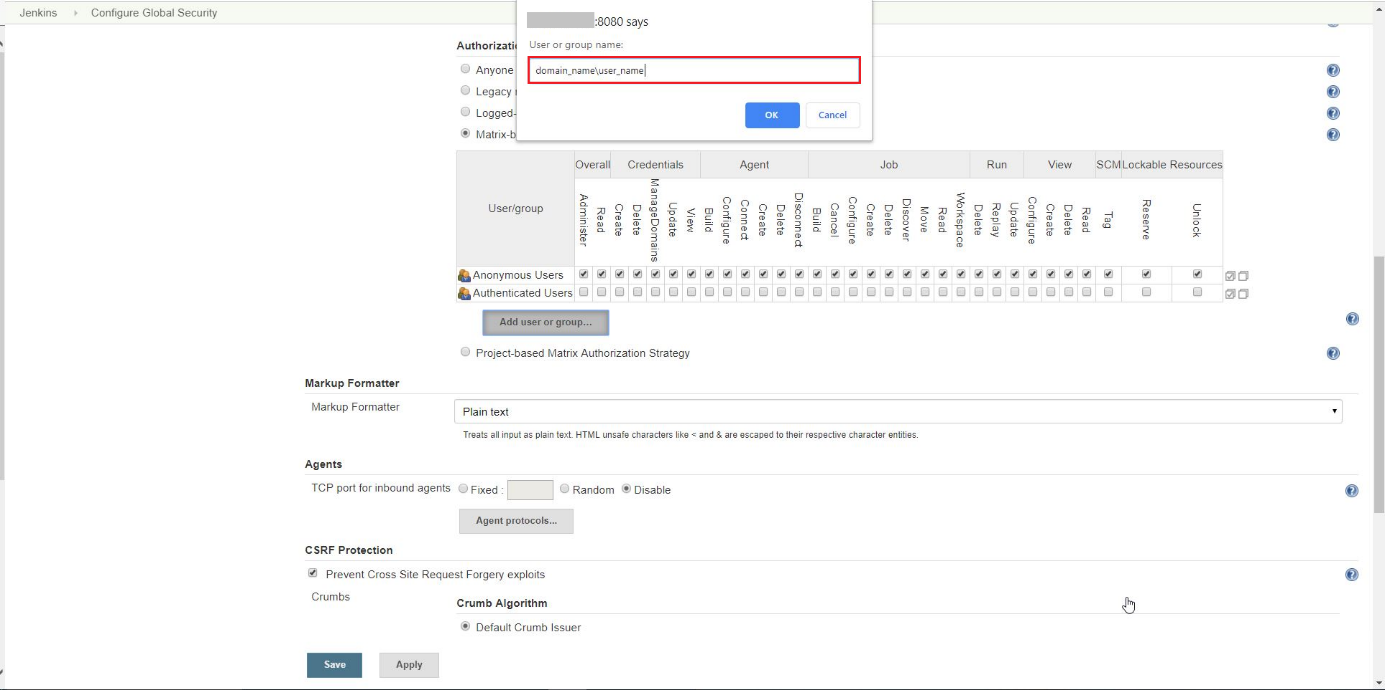
Task: Click Add user or group button
Action: 545,322
